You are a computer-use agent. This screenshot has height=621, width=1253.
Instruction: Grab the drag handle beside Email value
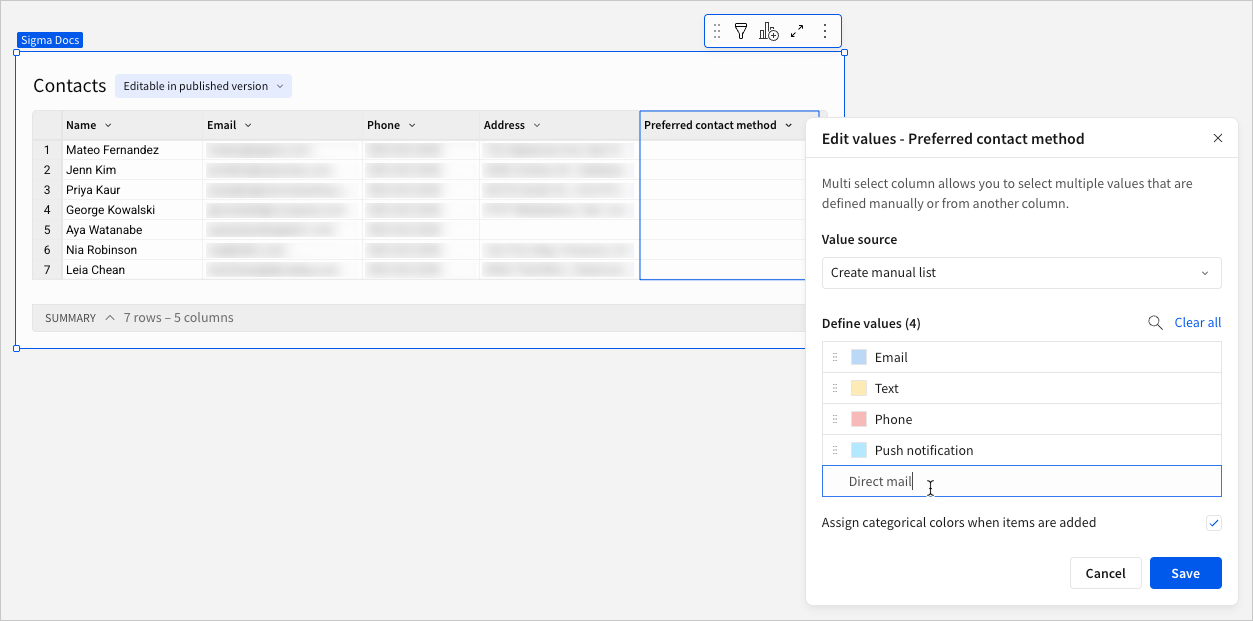point(835,358)
